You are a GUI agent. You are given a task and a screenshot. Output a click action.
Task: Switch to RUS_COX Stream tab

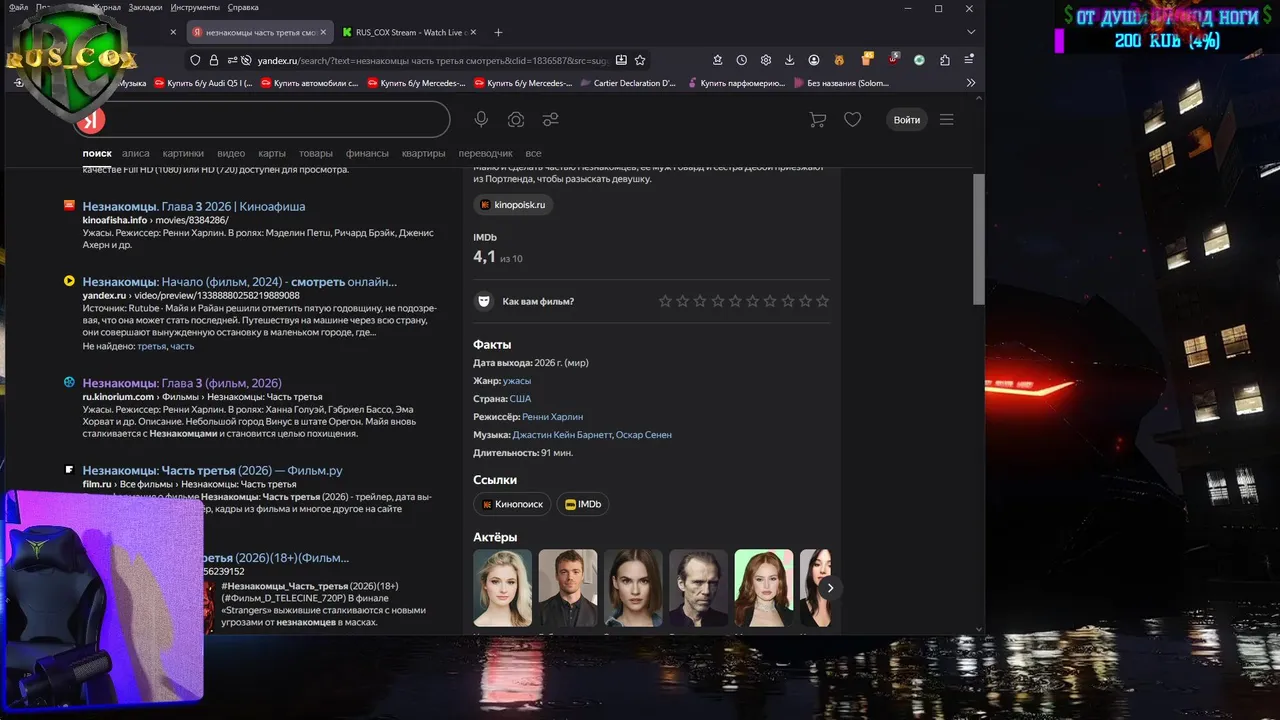(x=408, y=32)
